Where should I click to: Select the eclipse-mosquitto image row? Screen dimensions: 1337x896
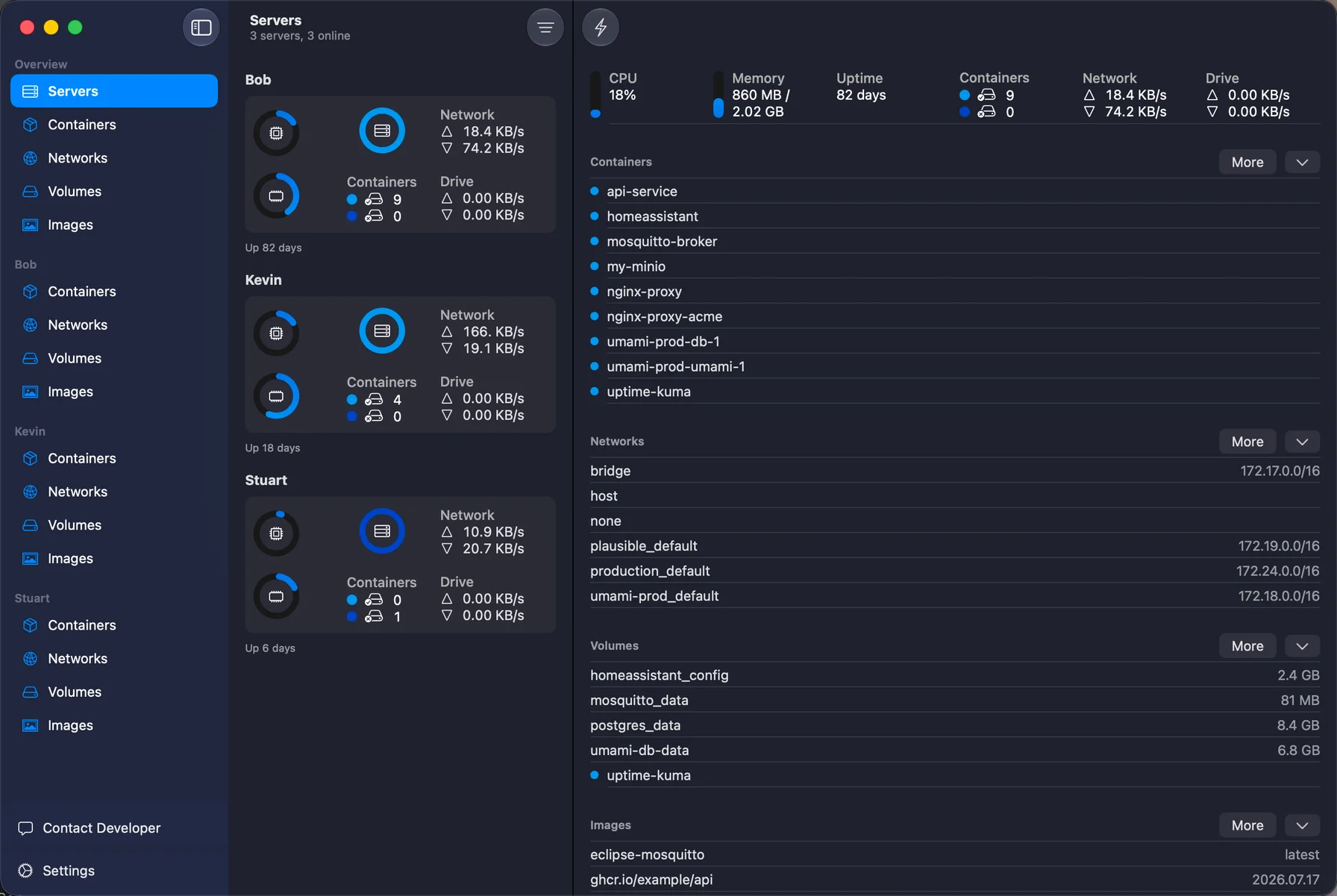pyautogui.click(x=955, y=855)
